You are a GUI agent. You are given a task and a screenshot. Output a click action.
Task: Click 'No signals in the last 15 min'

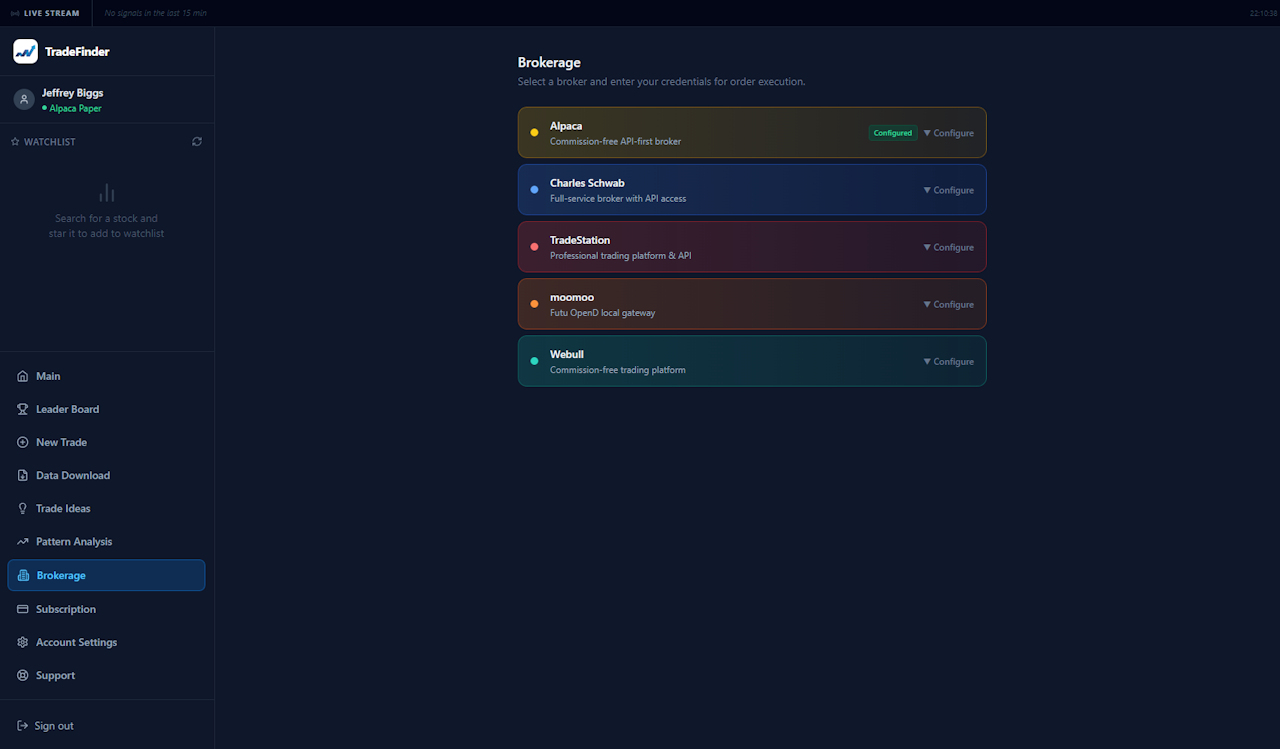156,13
